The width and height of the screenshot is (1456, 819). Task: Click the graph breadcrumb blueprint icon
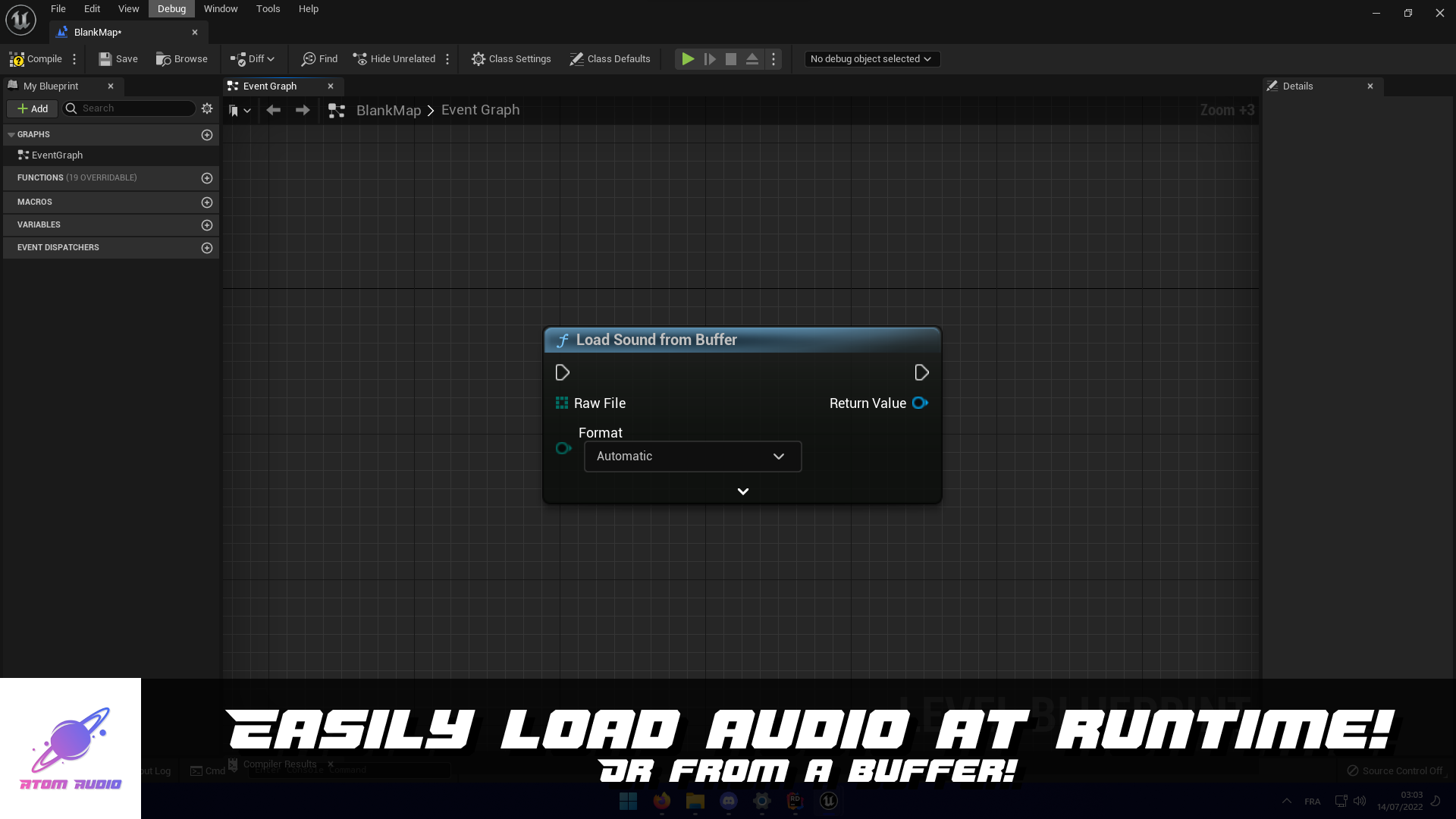click(337, 111)
